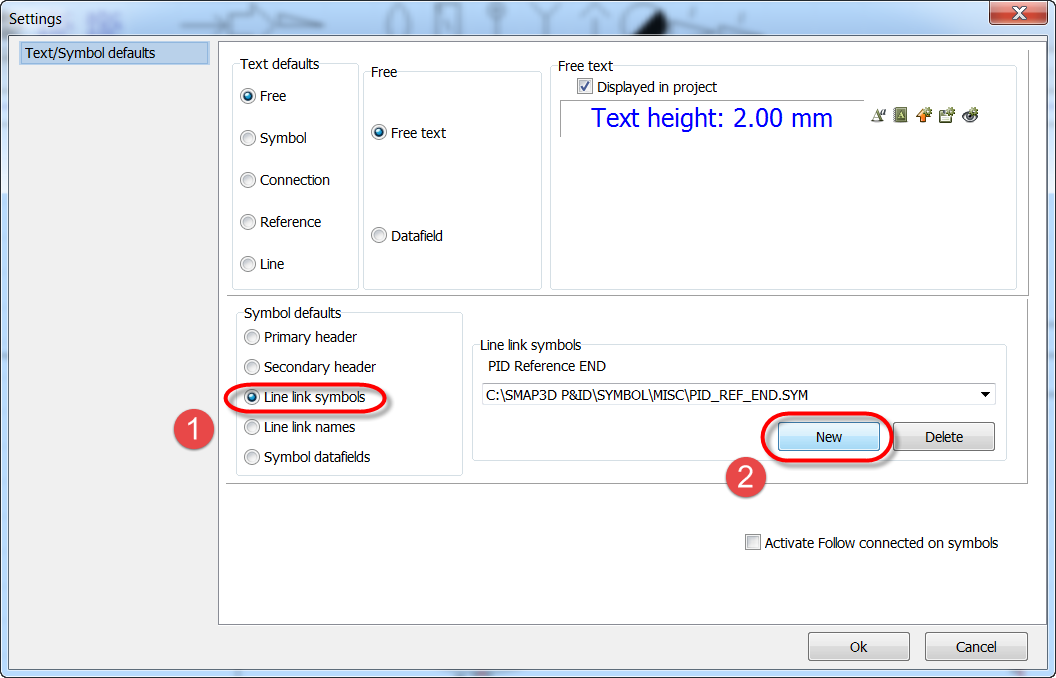
Task: Enable Activate Follow connected on symbols
Action: (753, 542)
